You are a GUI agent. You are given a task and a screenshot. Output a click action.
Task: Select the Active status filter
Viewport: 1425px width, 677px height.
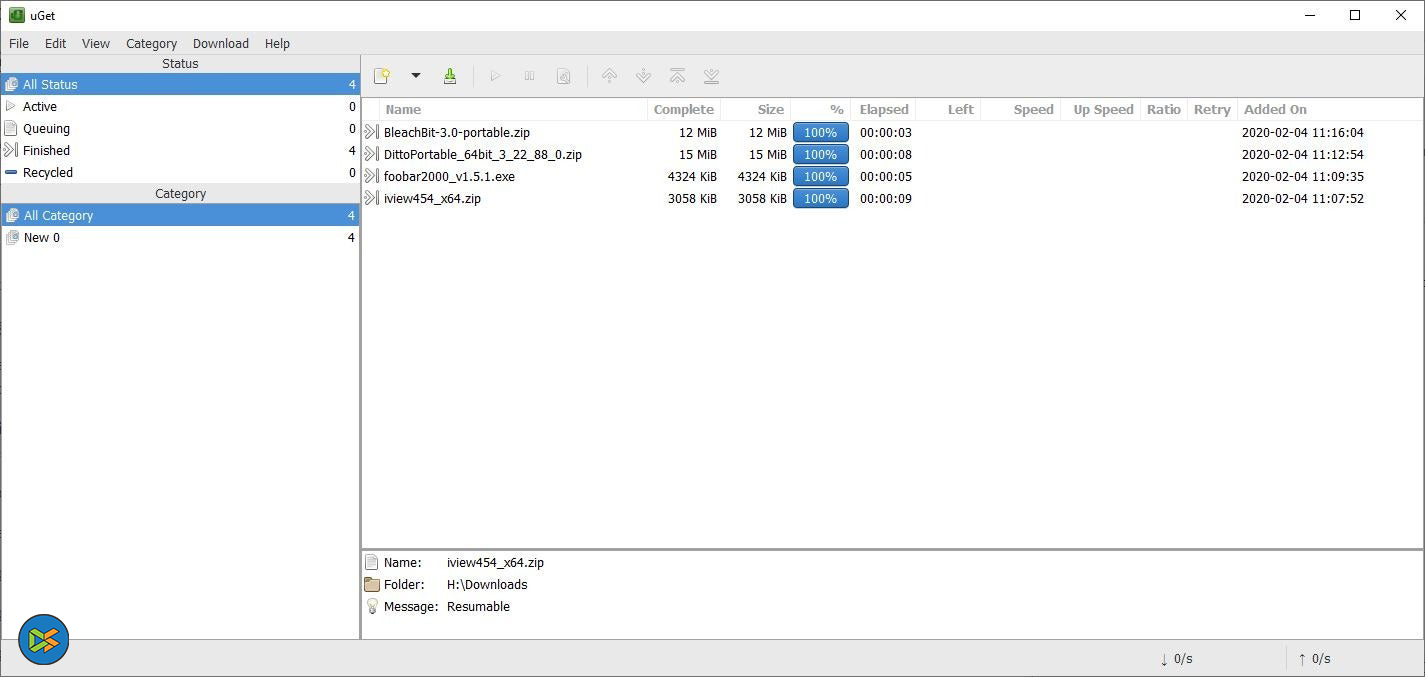tap(180, 106)
